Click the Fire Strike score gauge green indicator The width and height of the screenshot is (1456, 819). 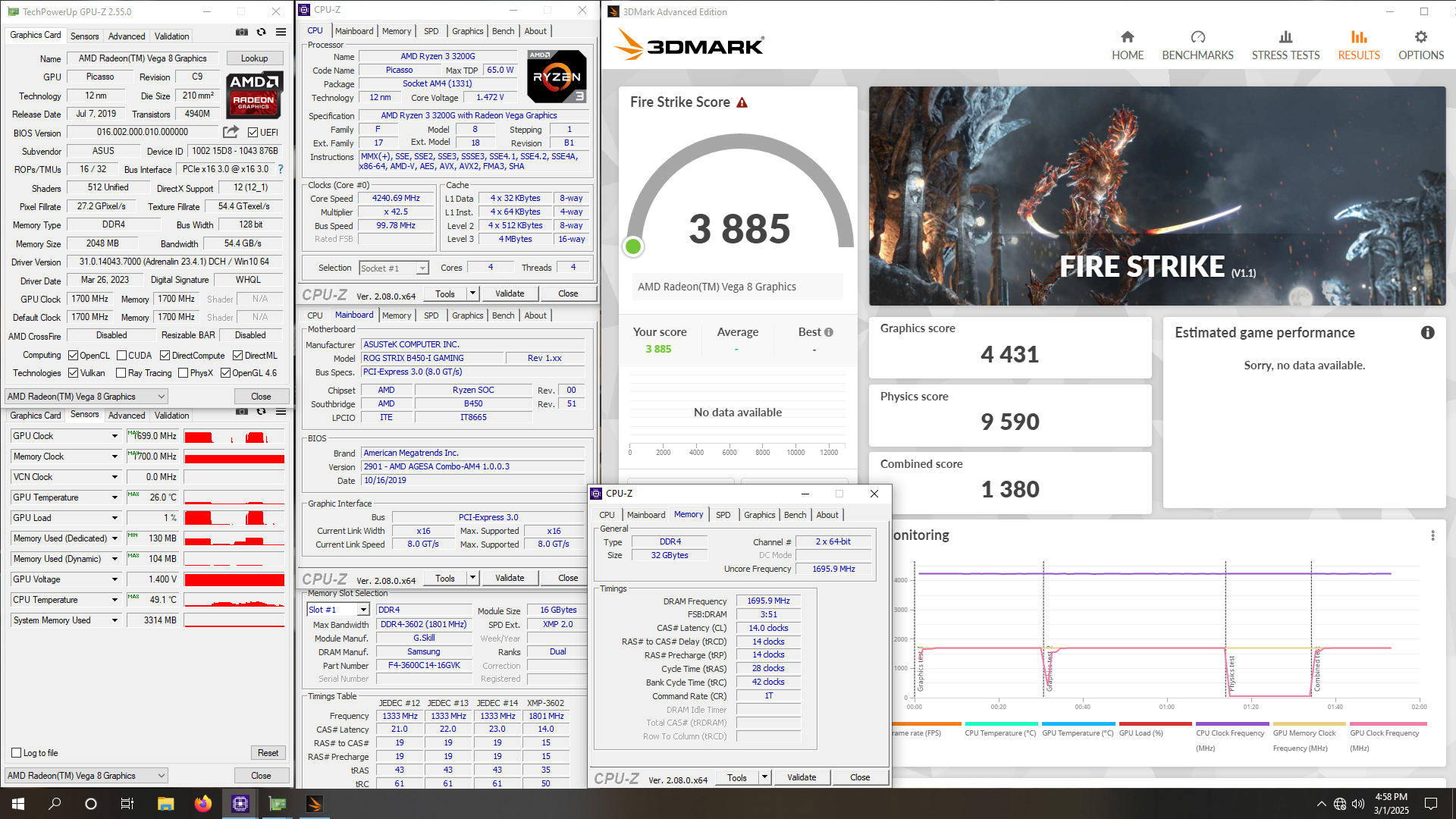pos(633,246)
